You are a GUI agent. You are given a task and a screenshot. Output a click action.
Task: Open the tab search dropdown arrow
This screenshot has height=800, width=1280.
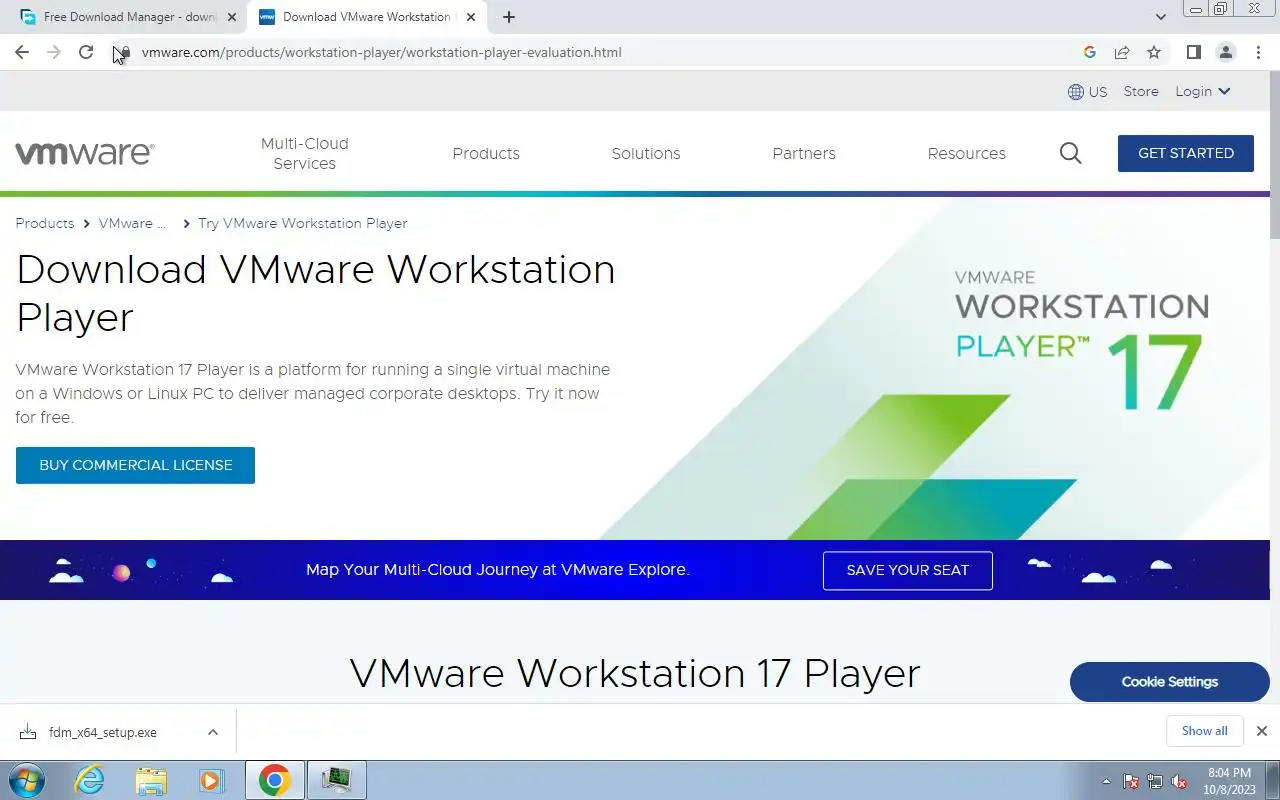click(x=1161, y=17)
